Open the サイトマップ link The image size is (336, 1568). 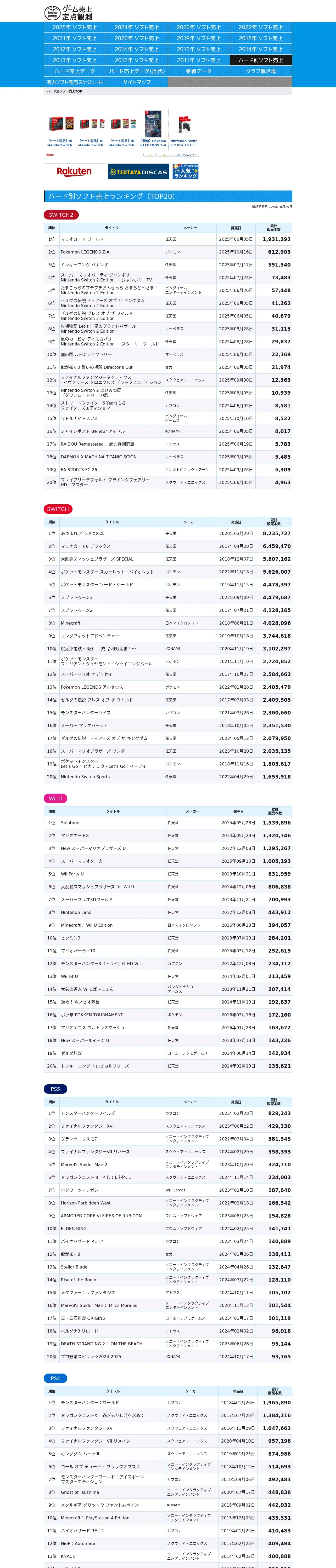pos(137,82)
